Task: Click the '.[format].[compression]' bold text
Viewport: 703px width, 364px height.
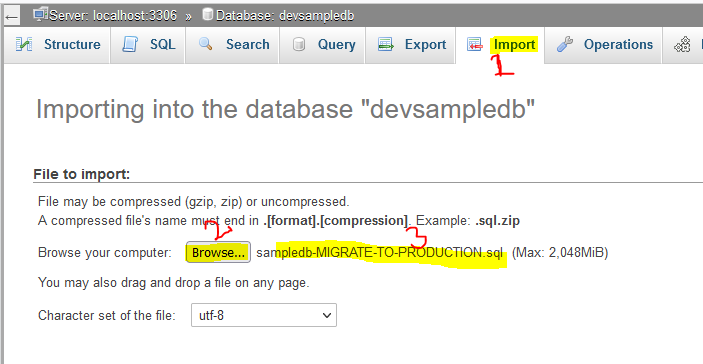Action: tap(335, 221)
